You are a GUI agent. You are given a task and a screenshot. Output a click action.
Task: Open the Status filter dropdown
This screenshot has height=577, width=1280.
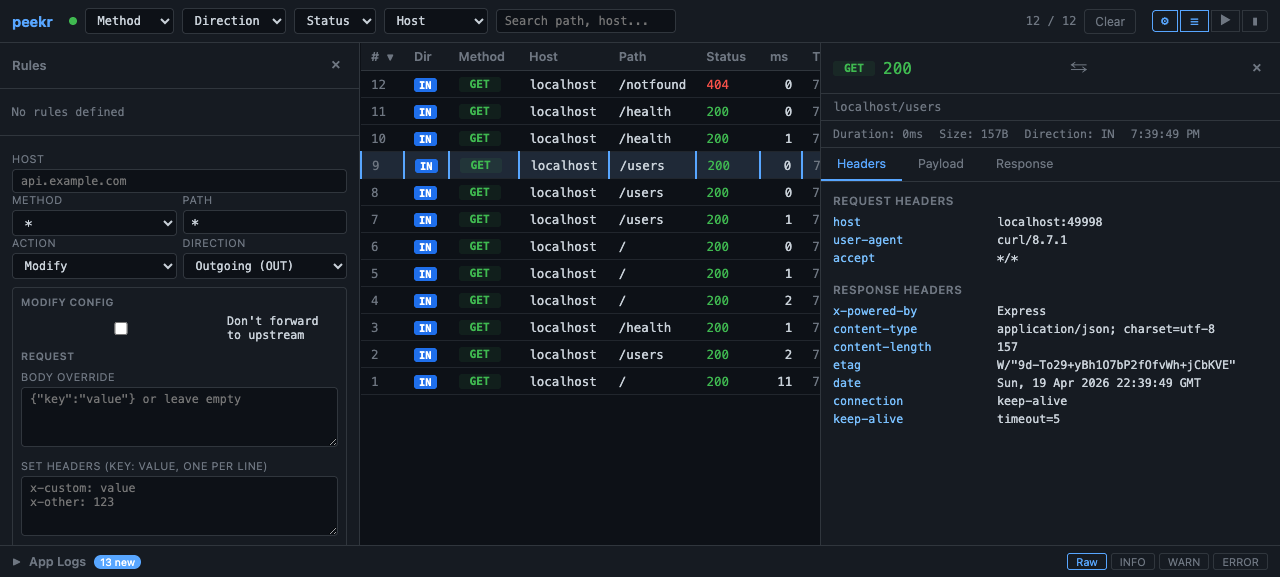(x=335, y=21)
